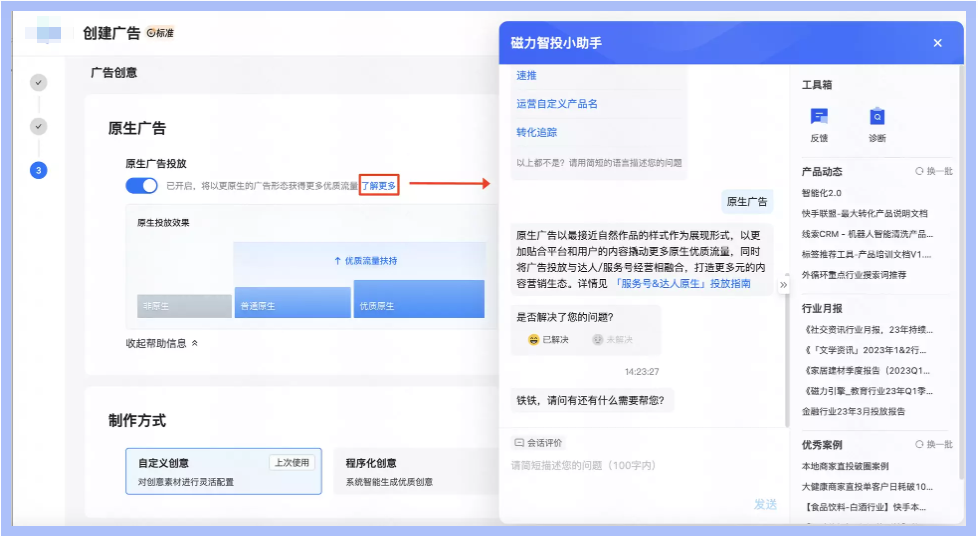Viewport: 978px width, 537px height.
Task: Choose the 运营自定义产品名 suggested question
Action: pyautogui.click(x=557, y=104)
